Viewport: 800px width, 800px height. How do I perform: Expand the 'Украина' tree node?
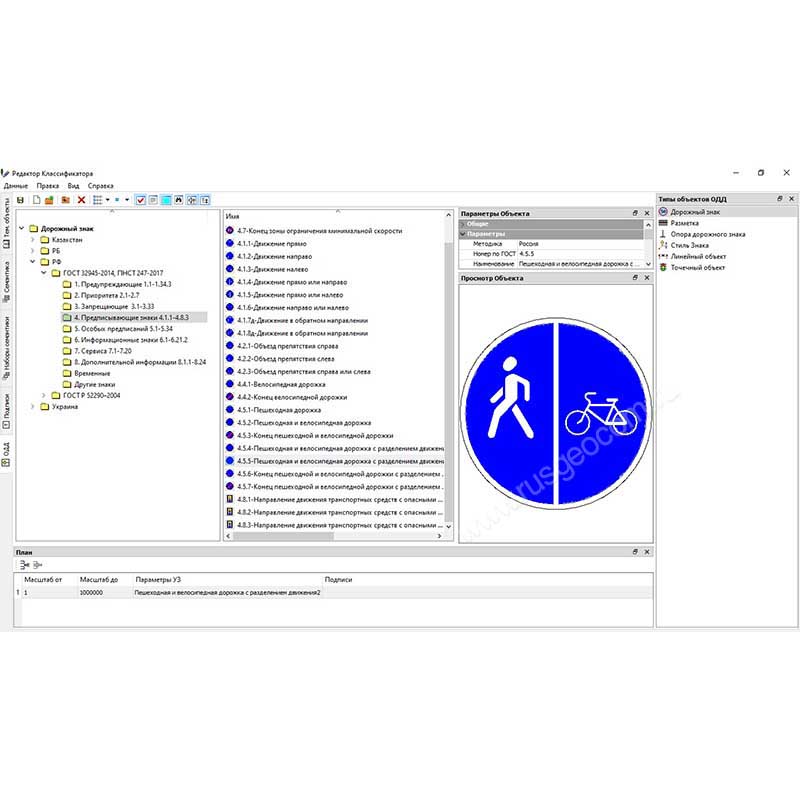coord(32,406)
